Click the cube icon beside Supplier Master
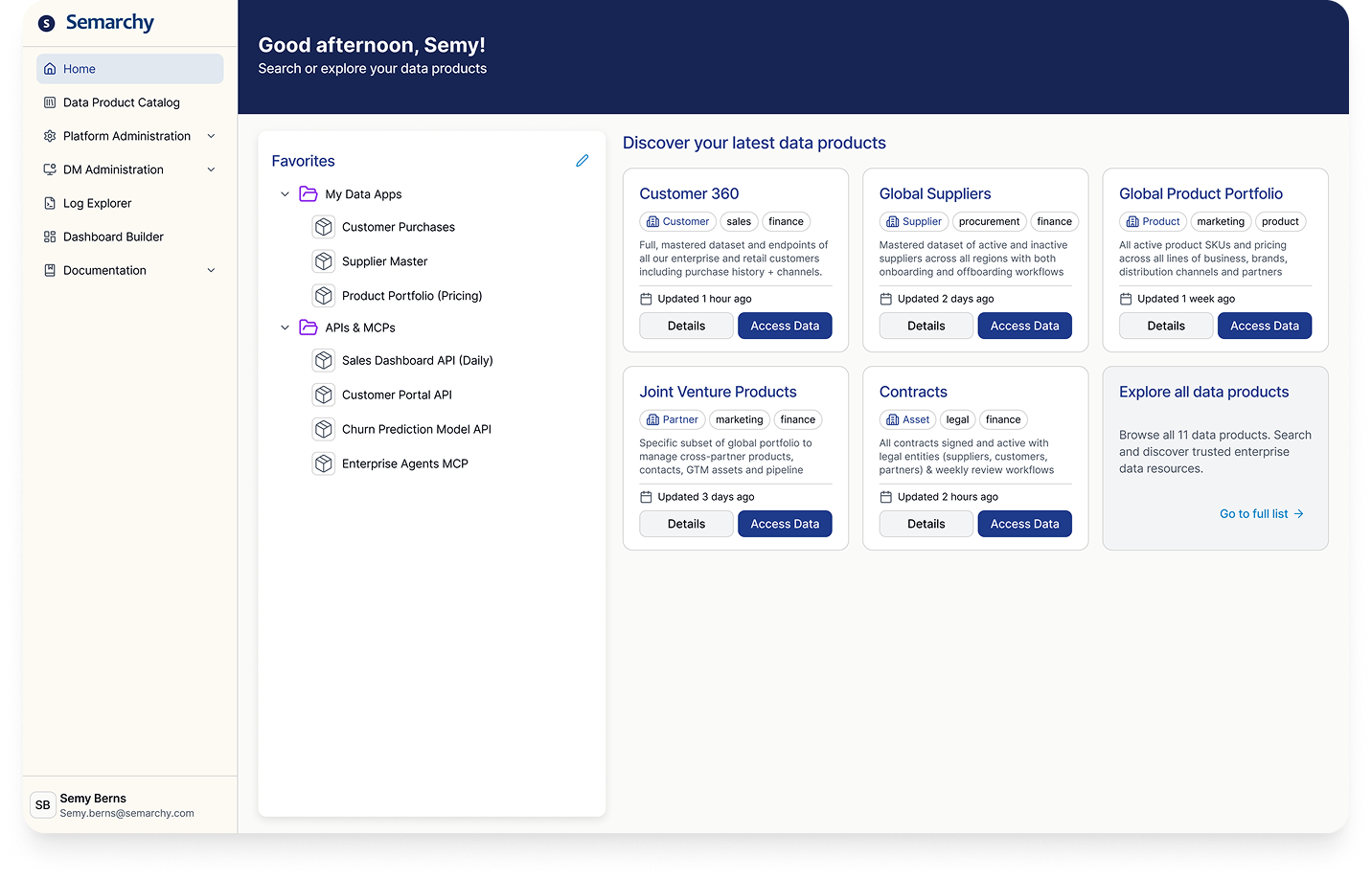 [324, 261]
